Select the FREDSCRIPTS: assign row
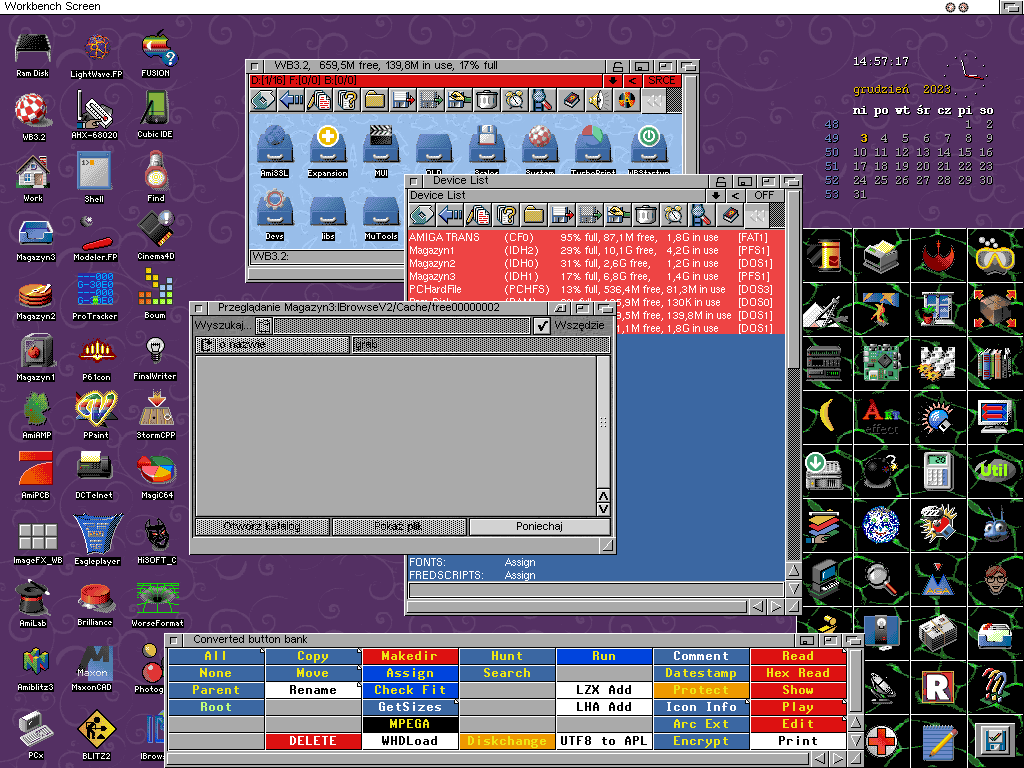 [596, 575]
